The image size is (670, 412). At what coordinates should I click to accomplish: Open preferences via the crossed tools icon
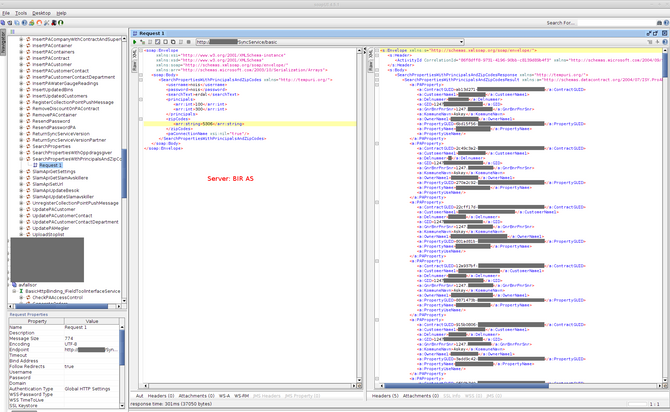tap(47, 23)
